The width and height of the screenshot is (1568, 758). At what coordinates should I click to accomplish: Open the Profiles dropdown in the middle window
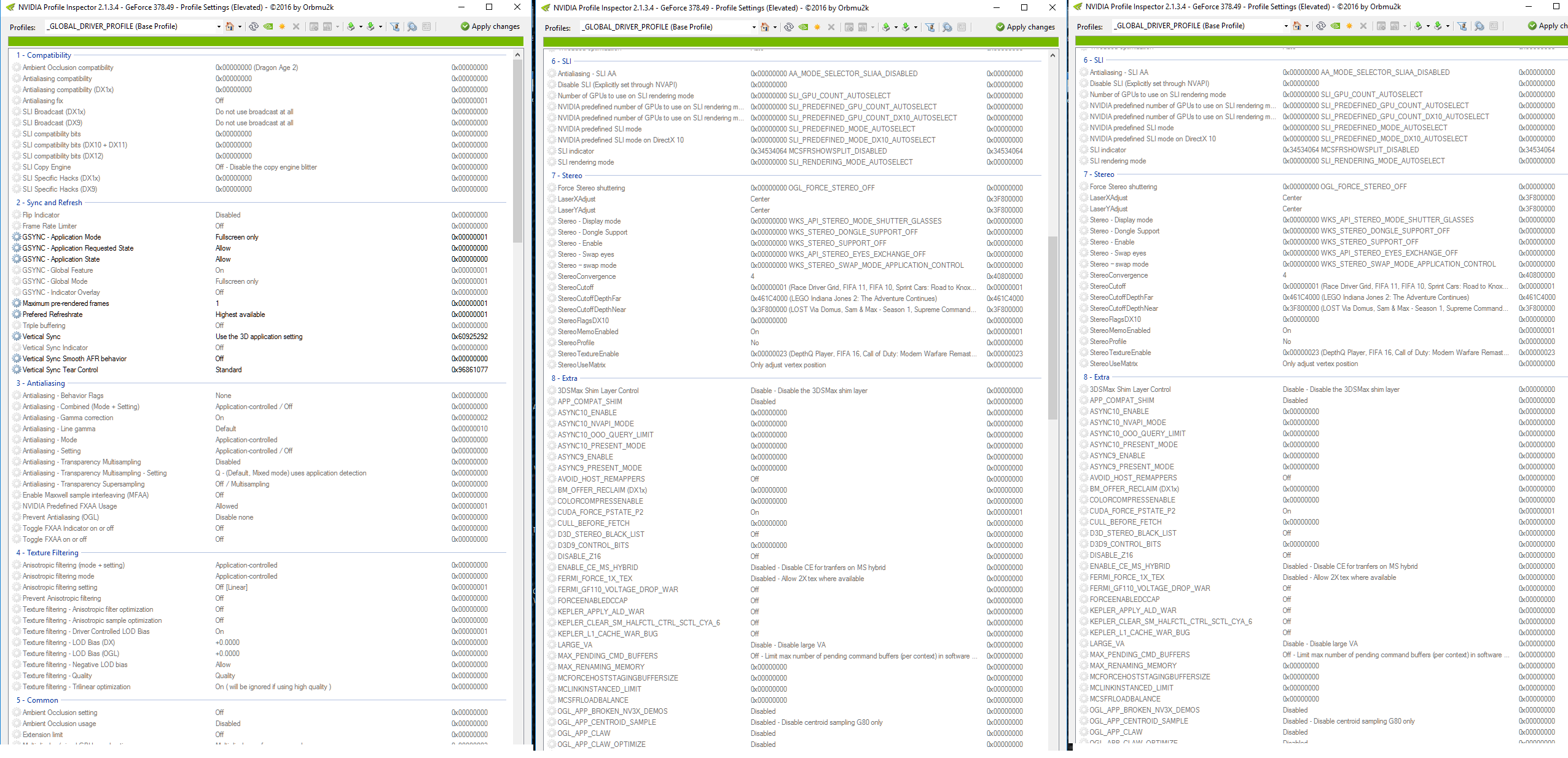pyautogui.click(x=754, y=27)
